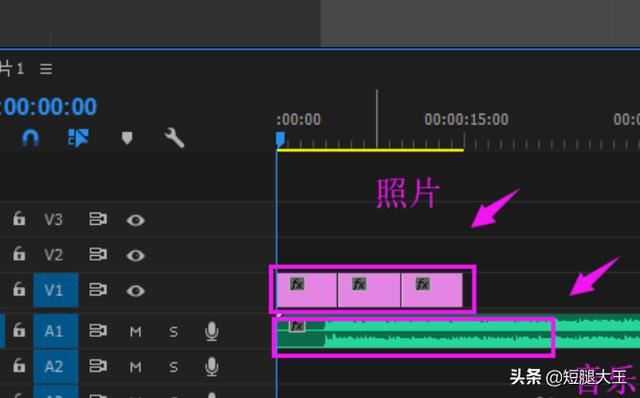
Task: Toggle lock on track V2
Action: point(19,254)
